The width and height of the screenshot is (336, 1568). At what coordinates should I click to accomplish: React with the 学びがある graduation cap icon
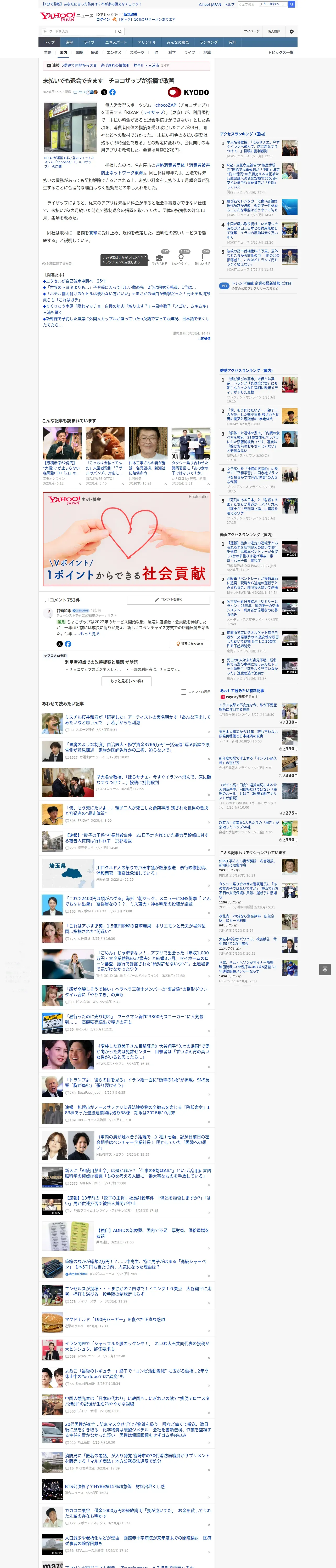160,258
